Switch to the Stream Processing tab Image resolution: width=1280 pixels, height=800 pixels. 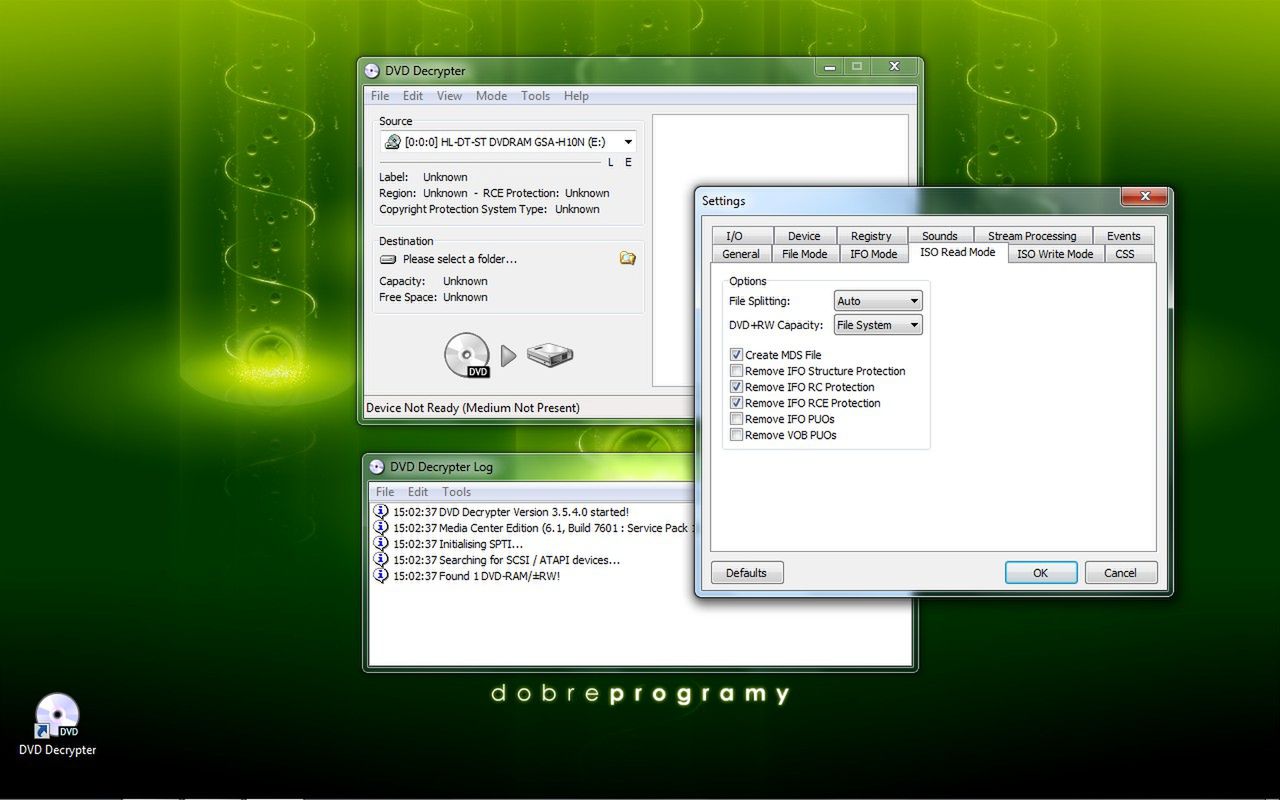(1032, 236)
